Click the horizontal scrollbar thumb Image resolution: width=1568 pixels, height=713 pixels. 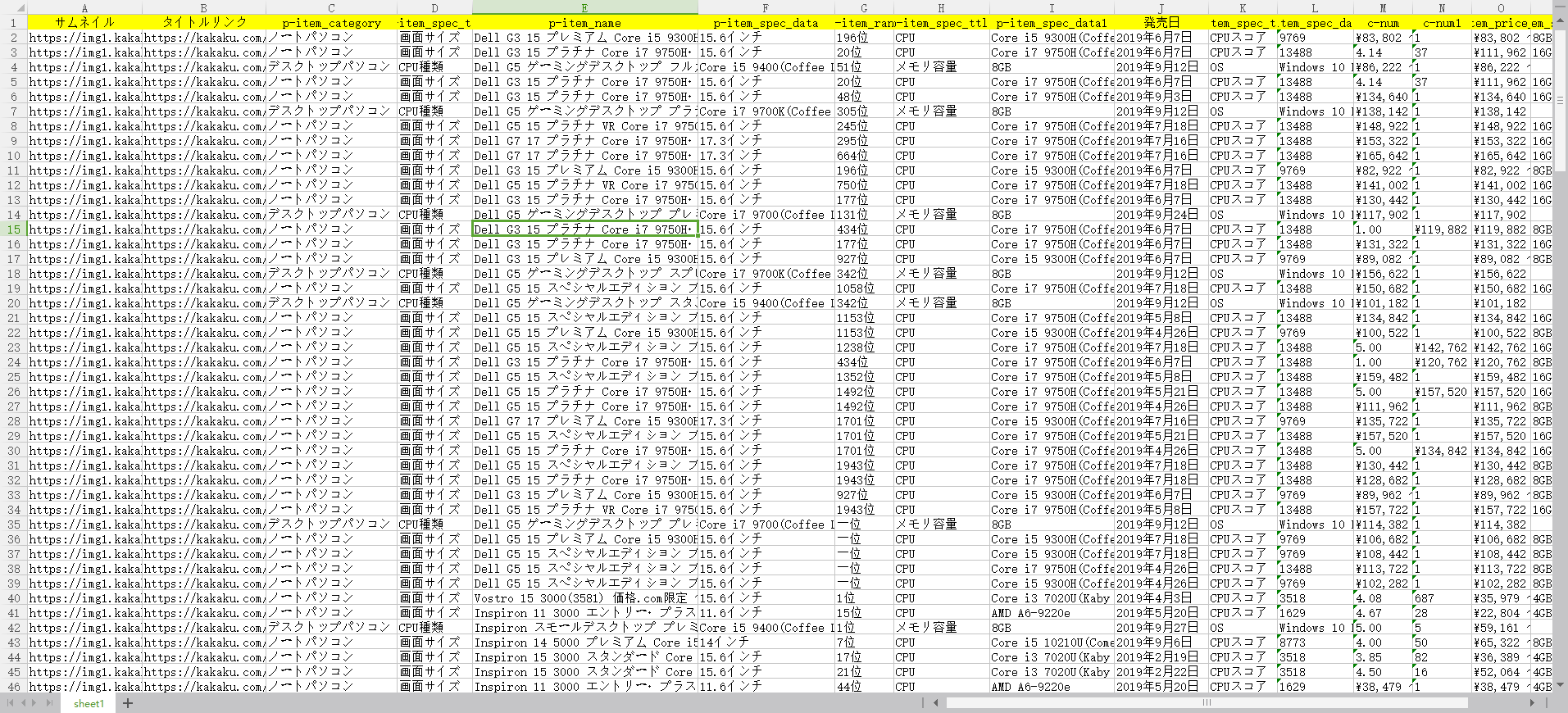point(1206,702)
